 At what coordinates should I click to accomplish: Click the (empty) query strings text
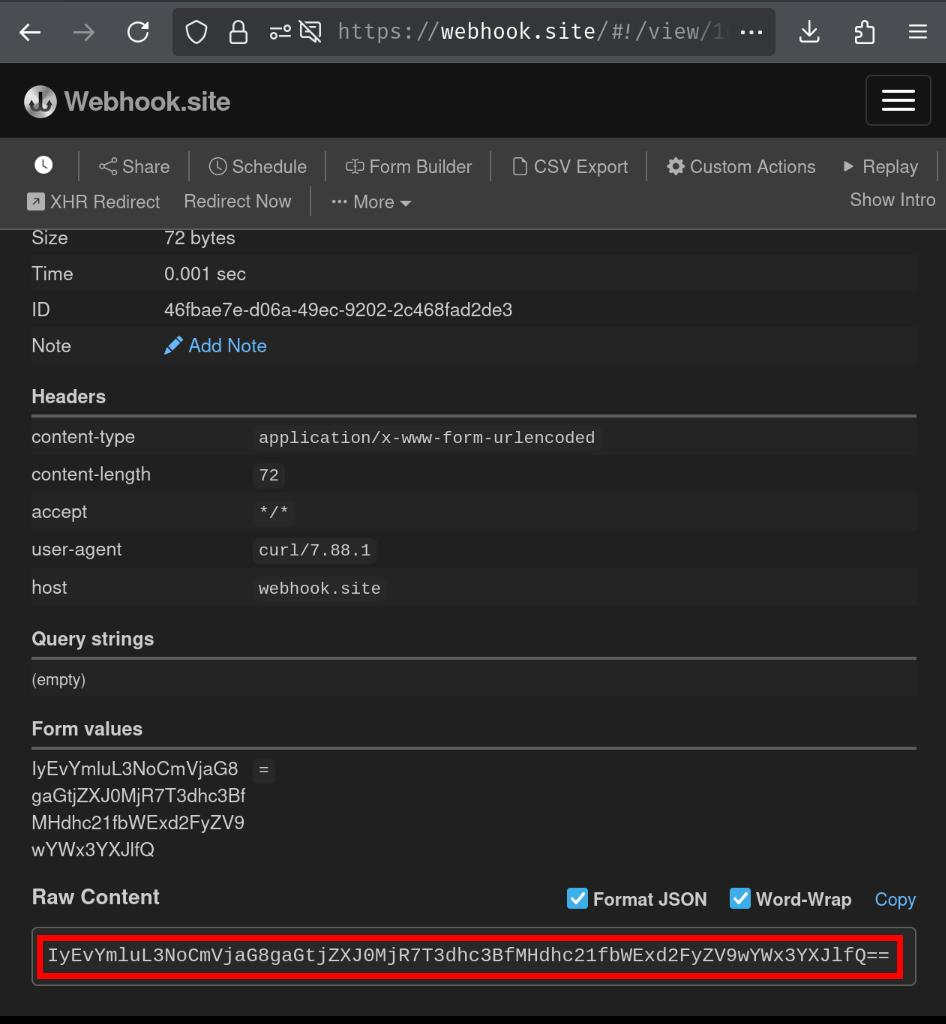pos(59,679)
